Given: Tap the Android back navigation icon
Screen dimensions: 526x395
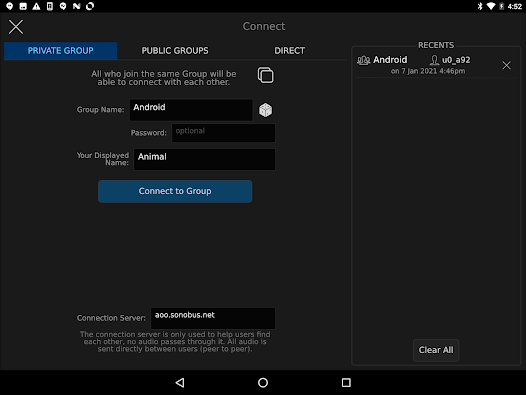Looking at the screenshot, I should click(180, 383).
